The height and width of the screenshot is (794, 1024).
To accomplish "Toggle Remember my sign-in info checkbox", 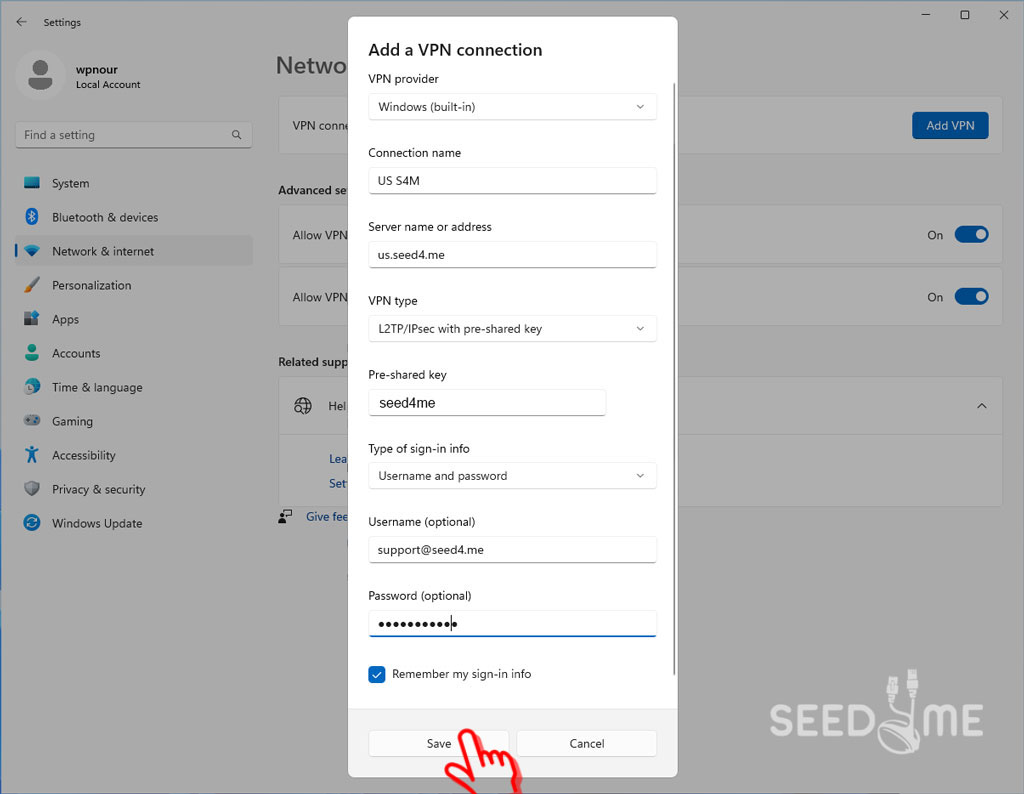I will click(x=377, y=674).
